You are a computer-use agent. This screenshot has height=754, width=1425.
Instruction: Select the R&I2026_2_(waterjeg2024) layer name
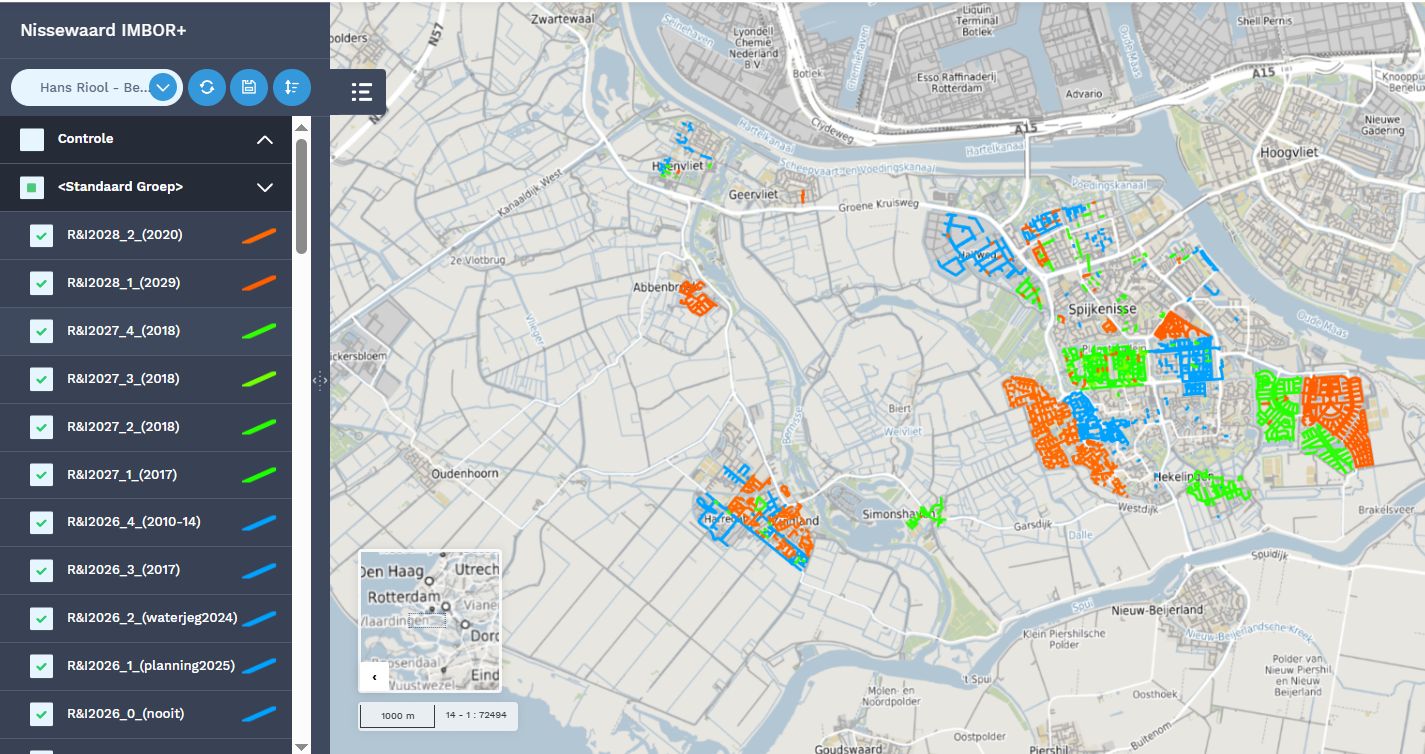click(x=151, y=618)
